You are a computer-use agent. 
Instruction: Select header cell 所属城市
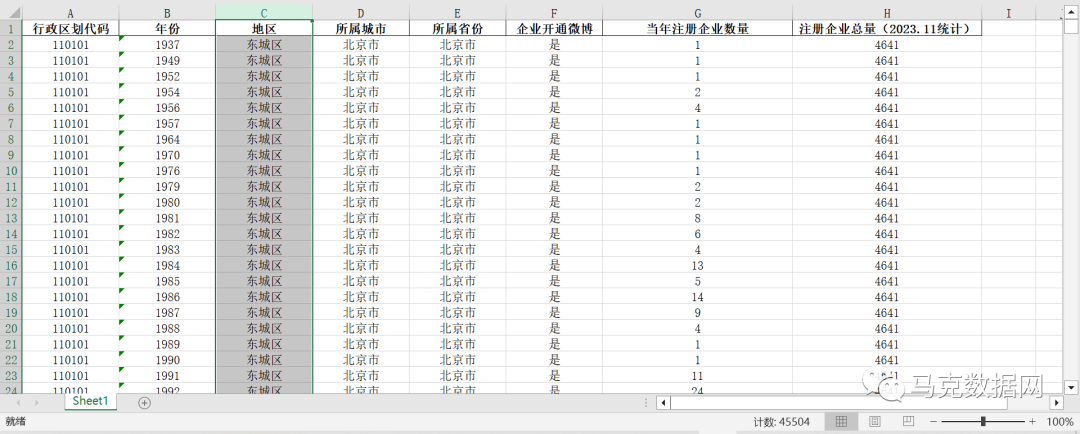(361, 28)
